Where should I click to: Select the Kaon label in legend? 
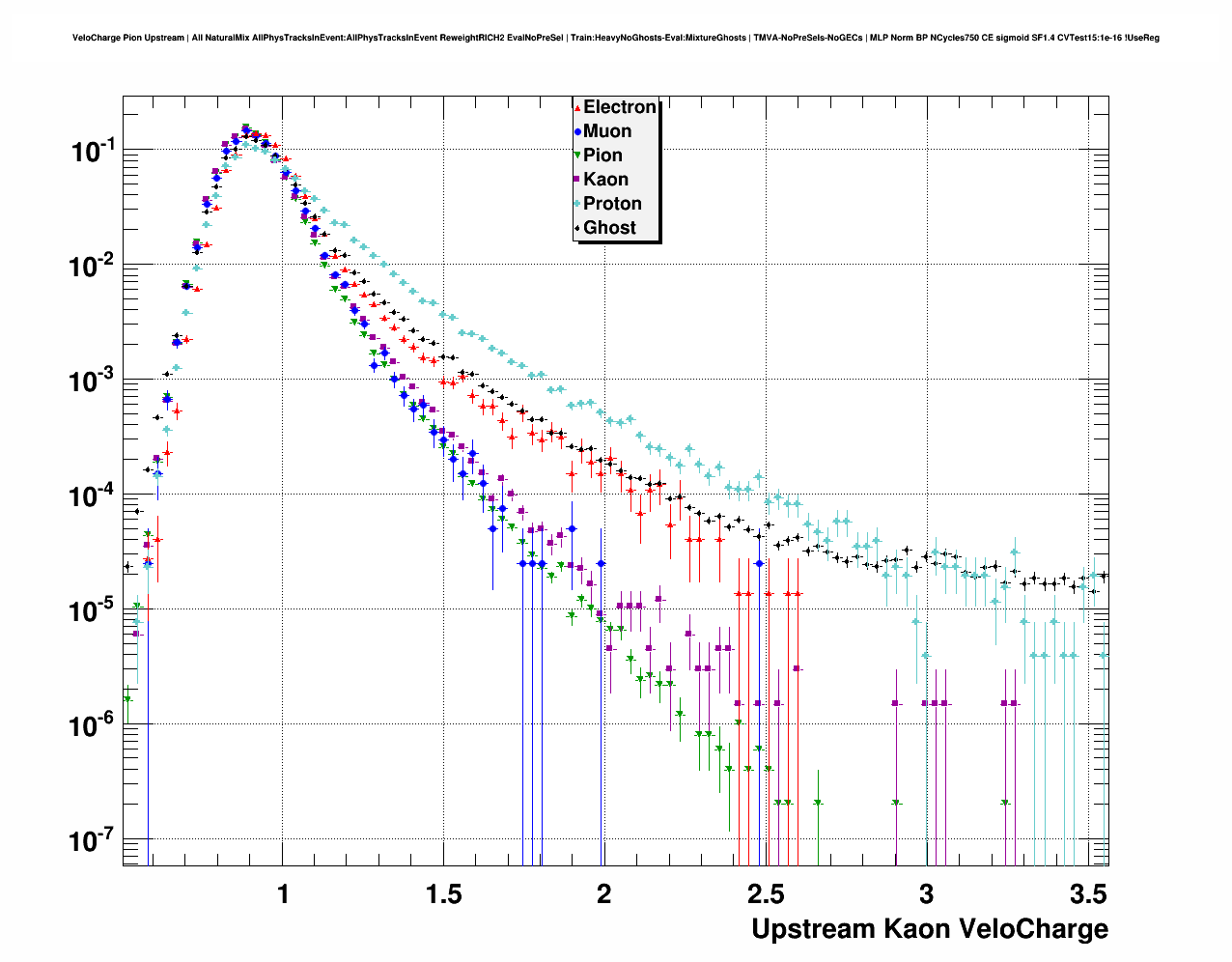[605, 180]
